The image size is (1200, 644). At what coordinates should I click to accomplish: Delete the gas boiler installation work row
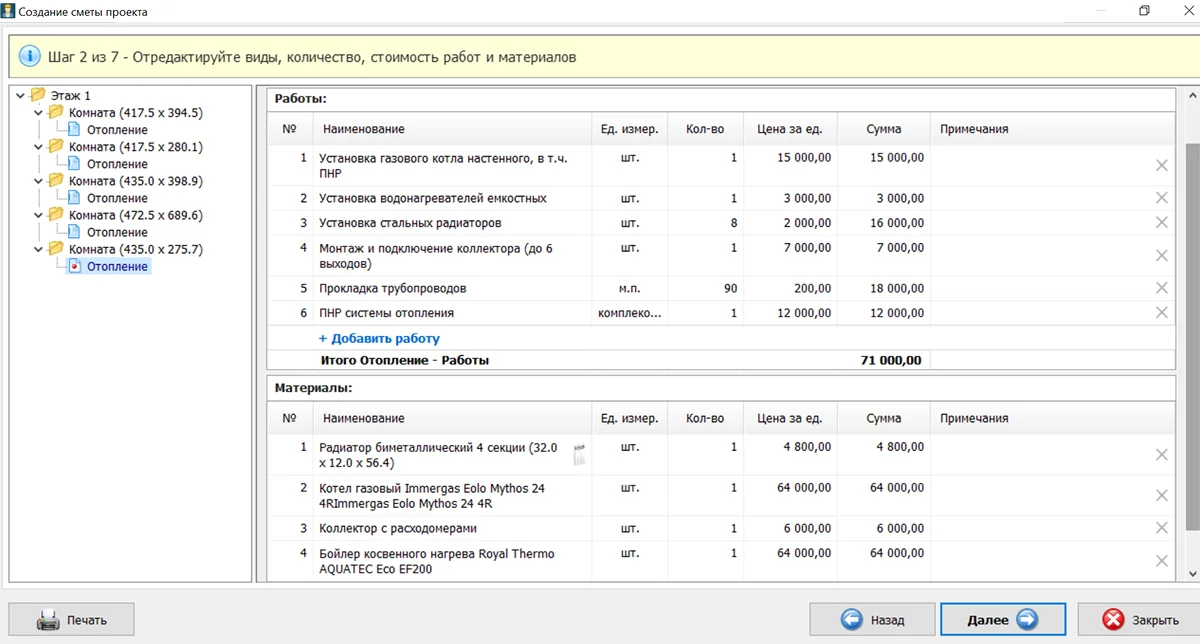click(x=1161, y=166)
